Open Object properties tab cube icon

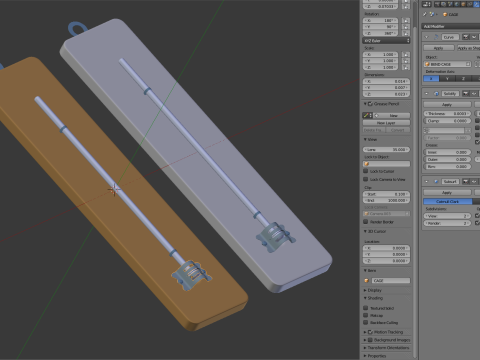pyautogui.click(x=463, y=4)
